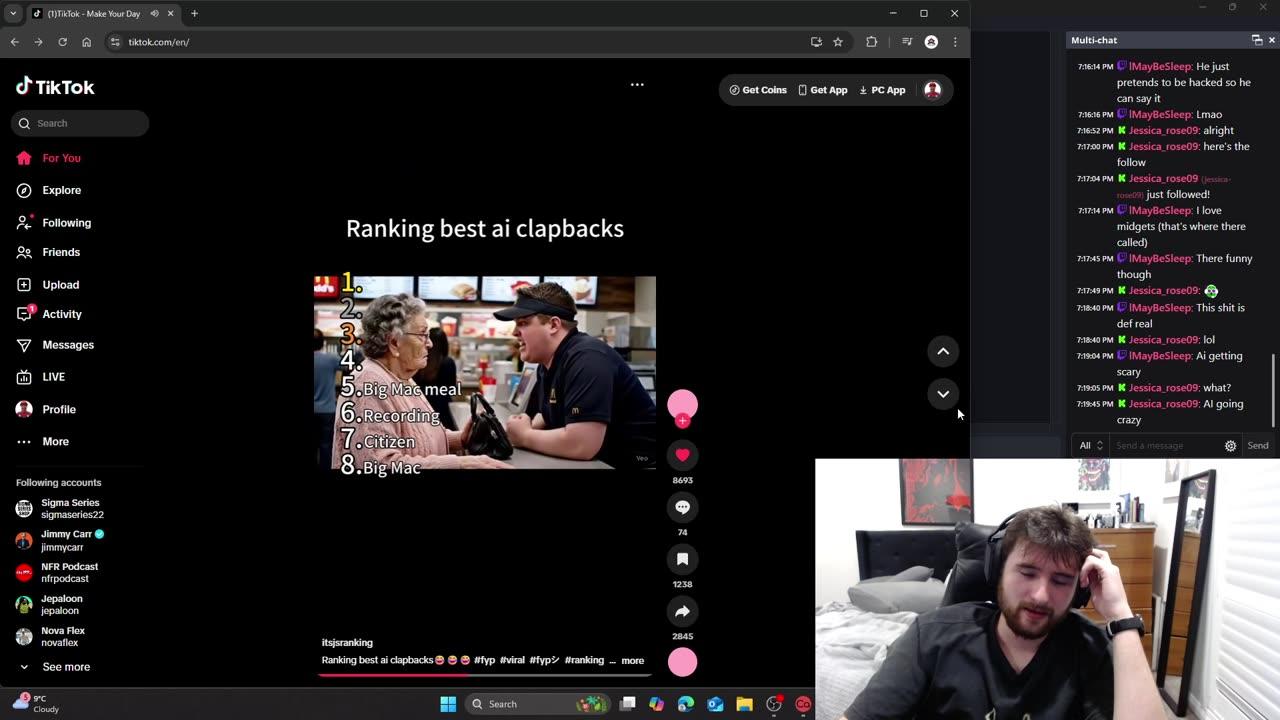The width and height of the screenshot is (1280, 720).
Task: Click the Send a message field
Action: point(1165,446)
